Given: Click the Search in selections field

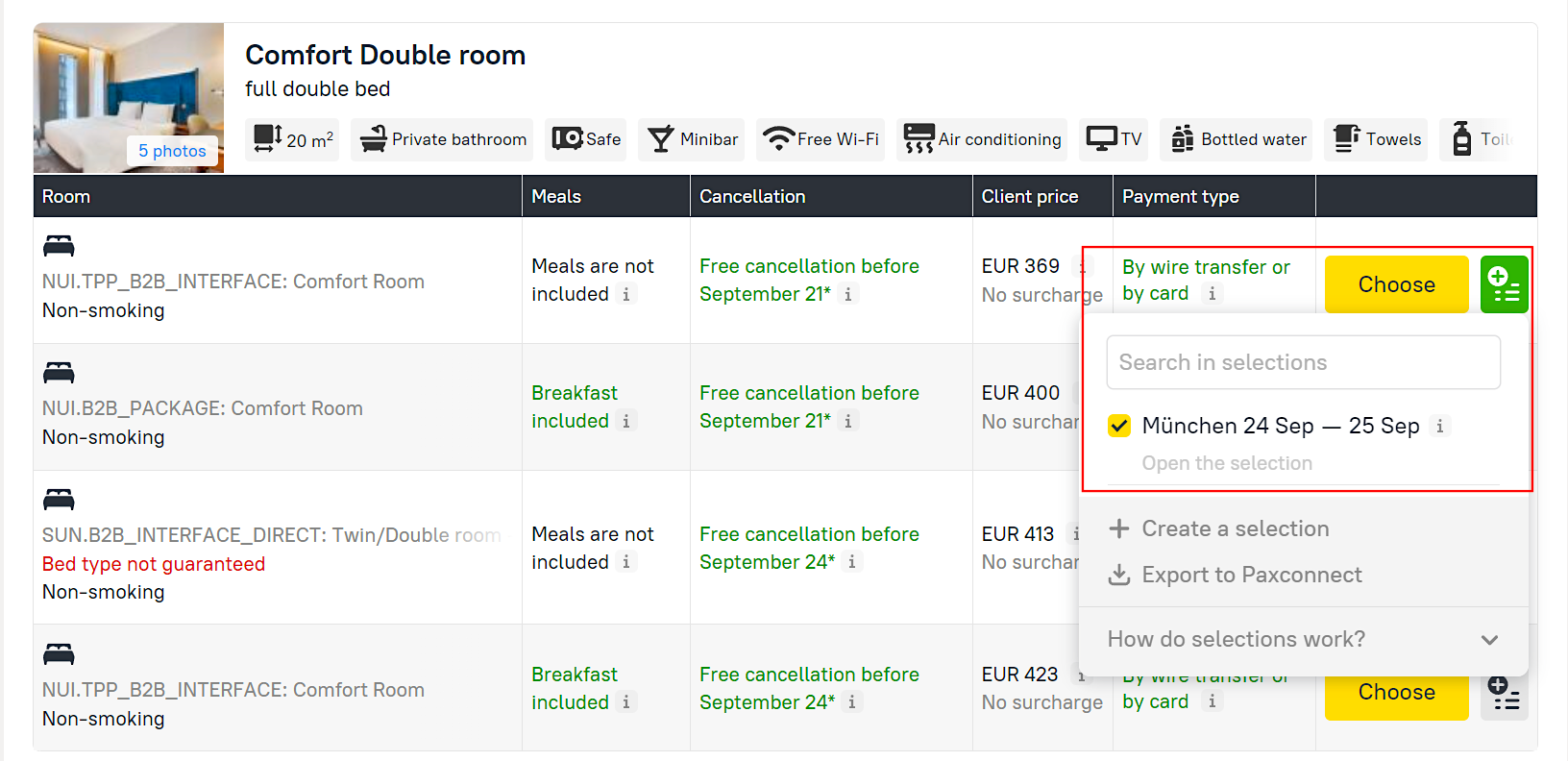Looking at the screenshot, I should tap(1303, 362).
